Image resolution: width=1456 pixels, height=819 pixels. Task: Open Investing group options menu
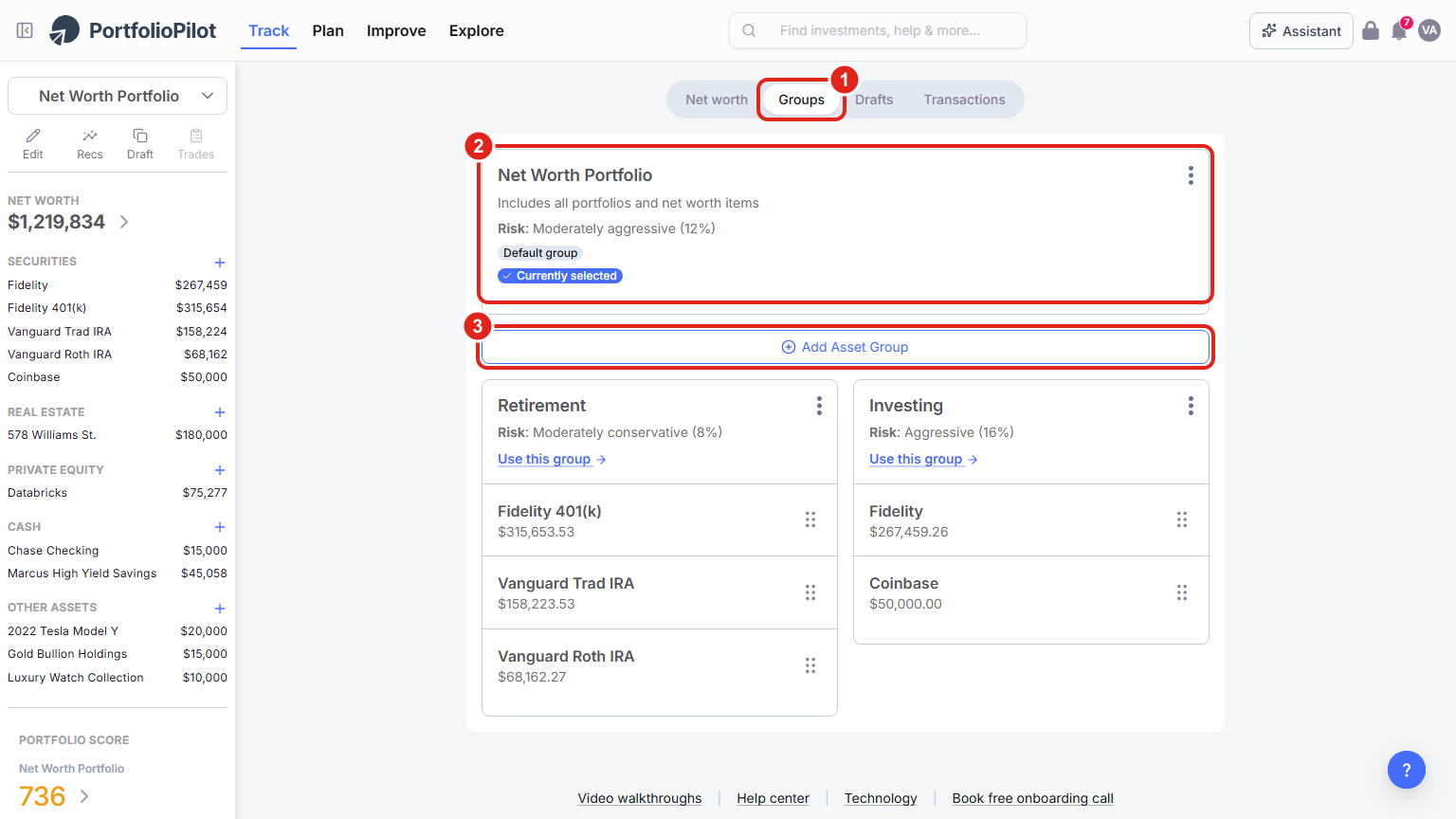(x=1191, y=406)
